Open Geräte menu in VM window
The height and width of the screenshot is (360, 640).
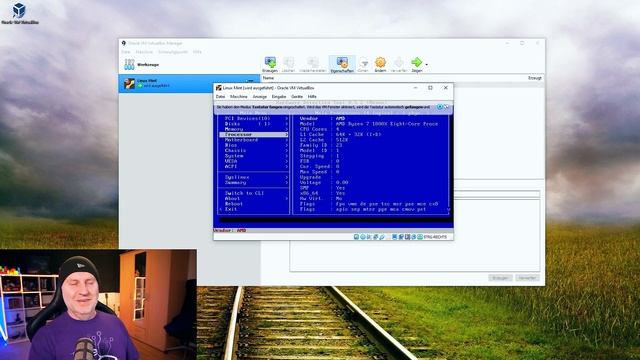(x=297, y=97)
